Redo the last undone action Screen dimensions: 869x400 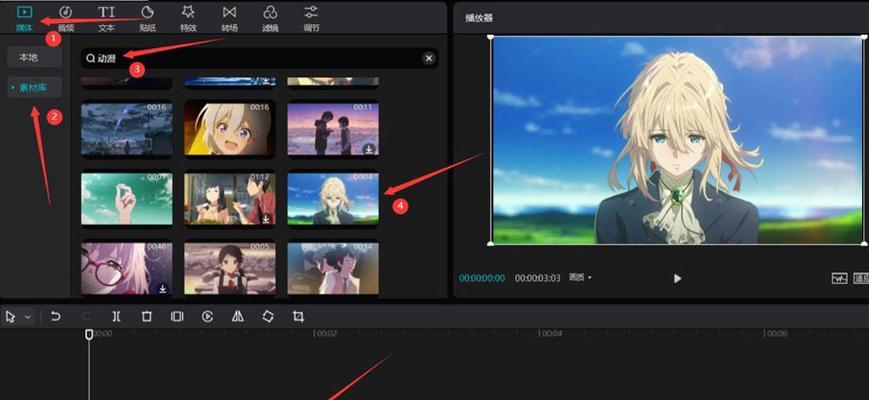tap(86, 316)
